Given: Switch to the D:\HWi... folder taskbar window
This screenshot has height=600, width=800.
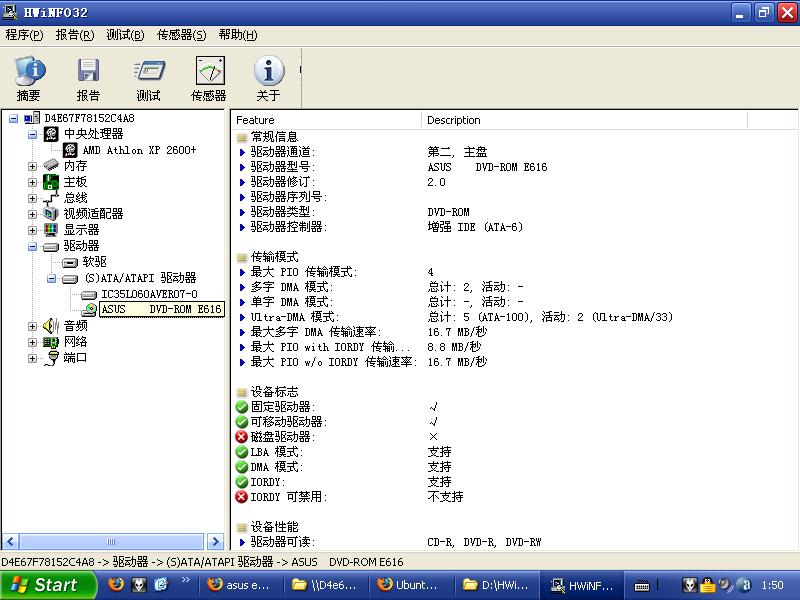Looking at the screenshot, I should [x=494, y=585].
